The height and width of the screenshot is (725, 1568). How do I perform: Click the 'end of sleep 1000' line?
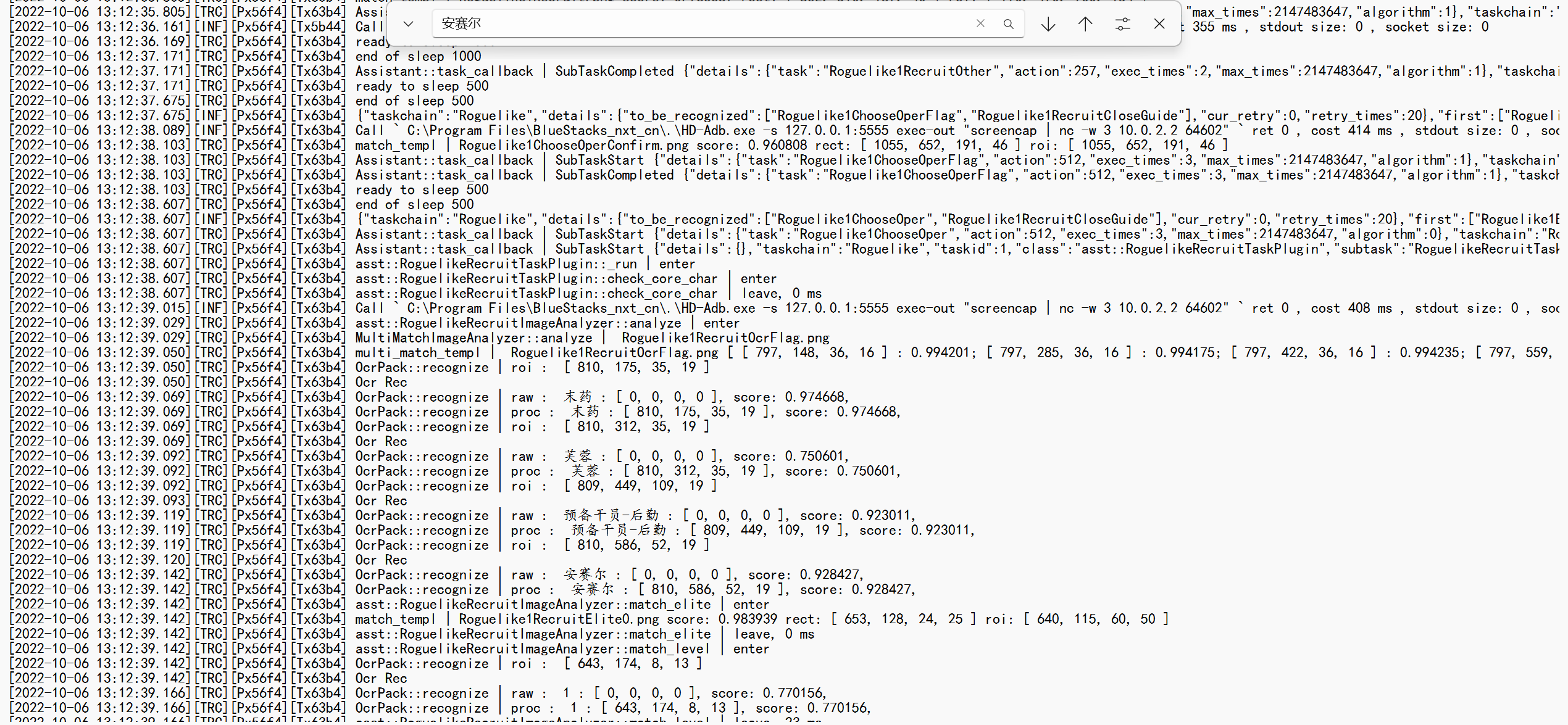(x=418, y=57)
